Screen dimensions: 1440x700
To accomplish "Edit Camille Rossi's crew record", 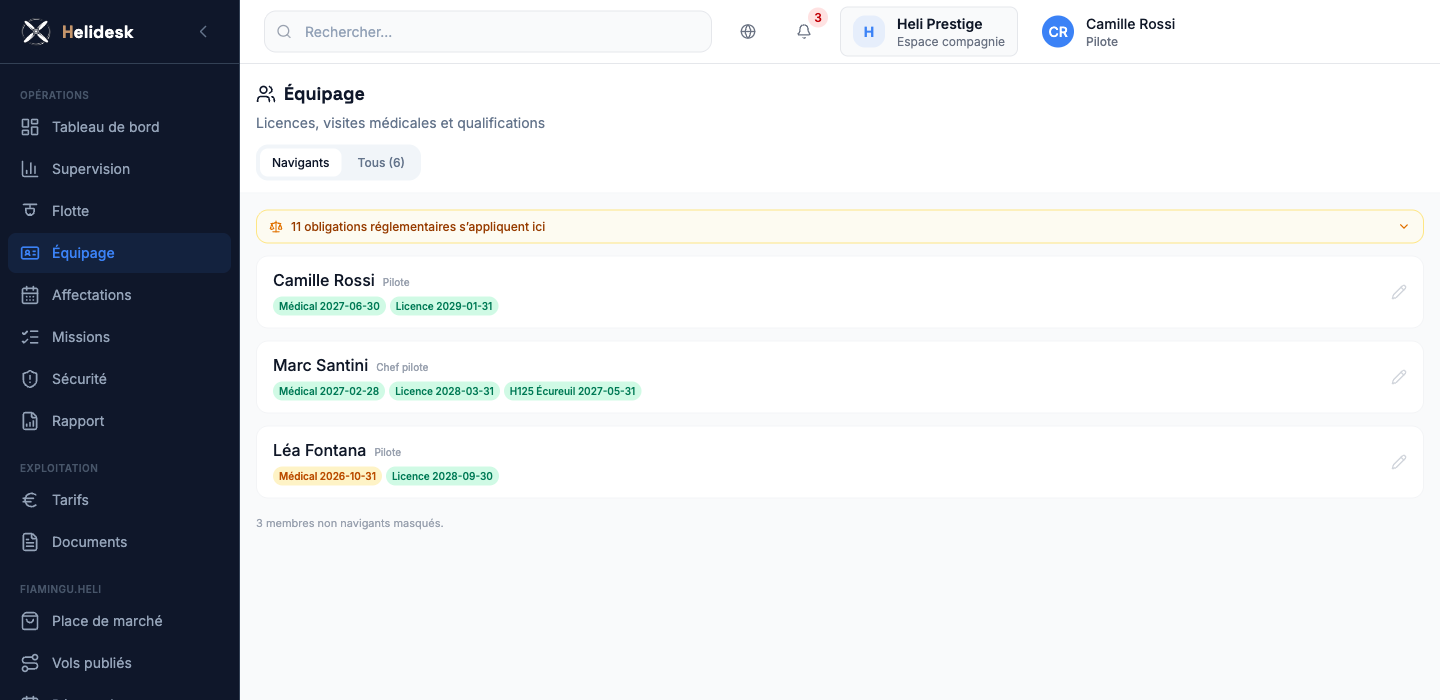I will 1399,292.
